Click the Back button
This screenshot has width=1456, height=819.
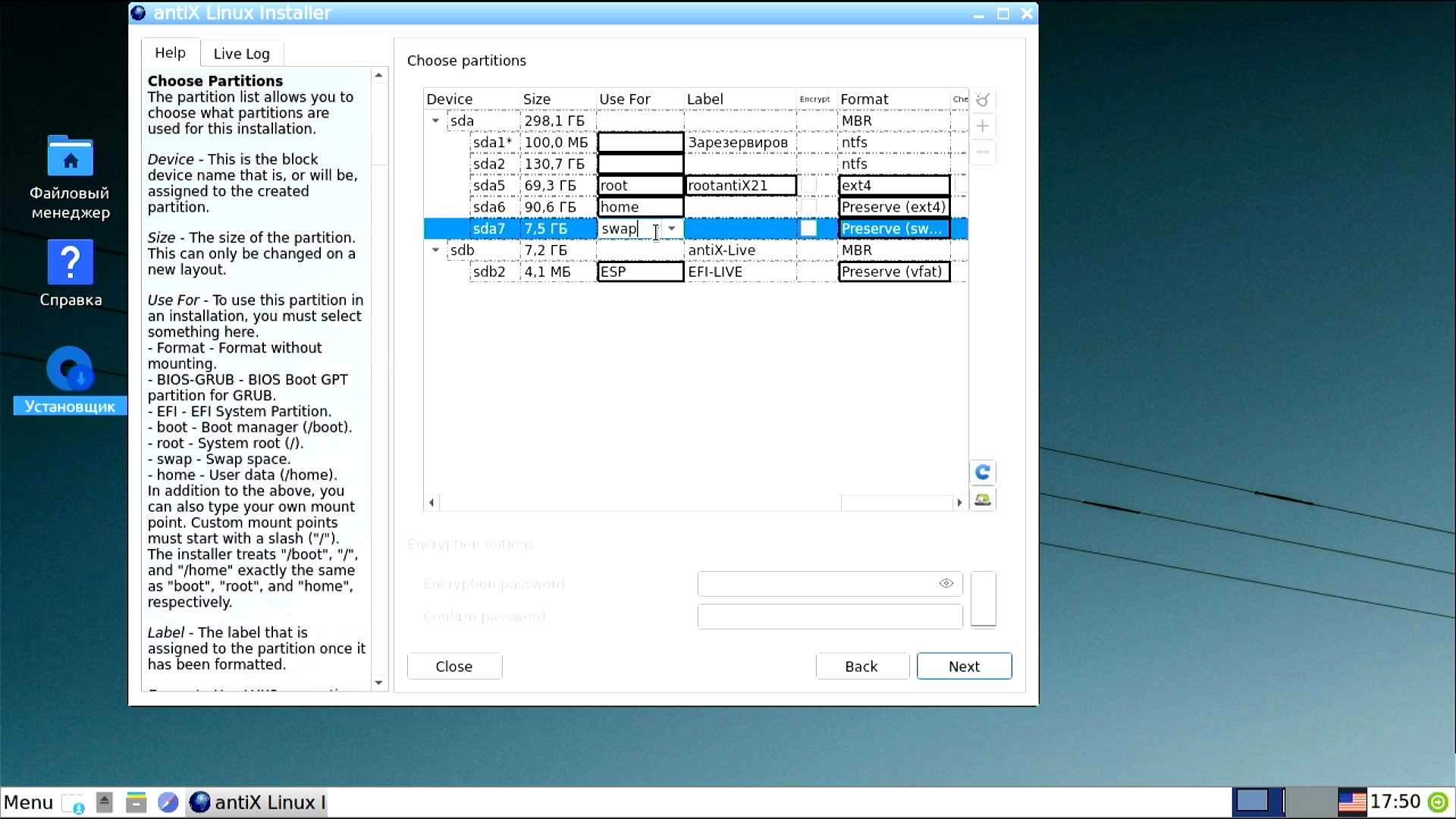861,666
